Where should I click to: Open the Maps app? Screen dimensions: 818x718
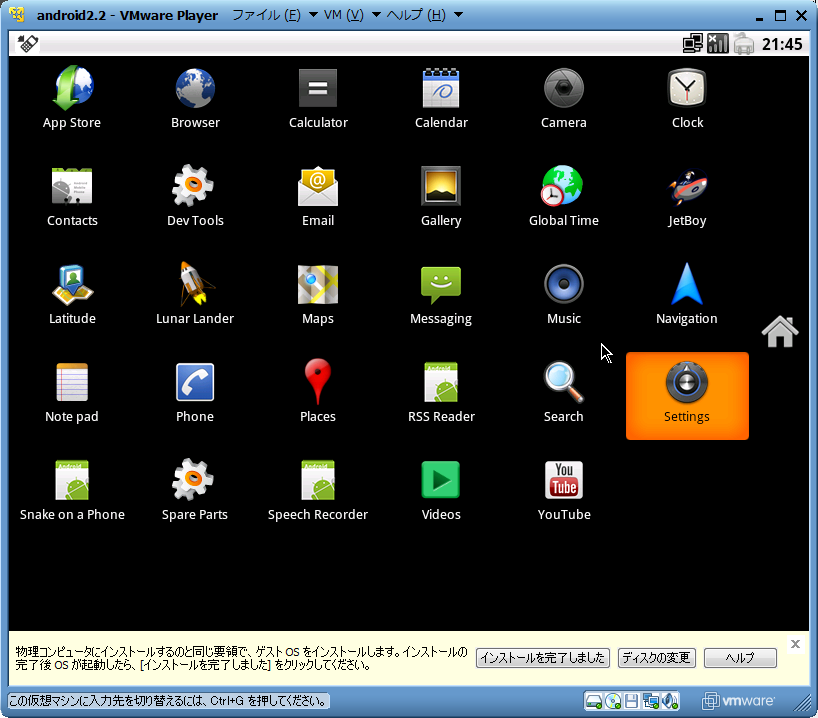(318, 294)
